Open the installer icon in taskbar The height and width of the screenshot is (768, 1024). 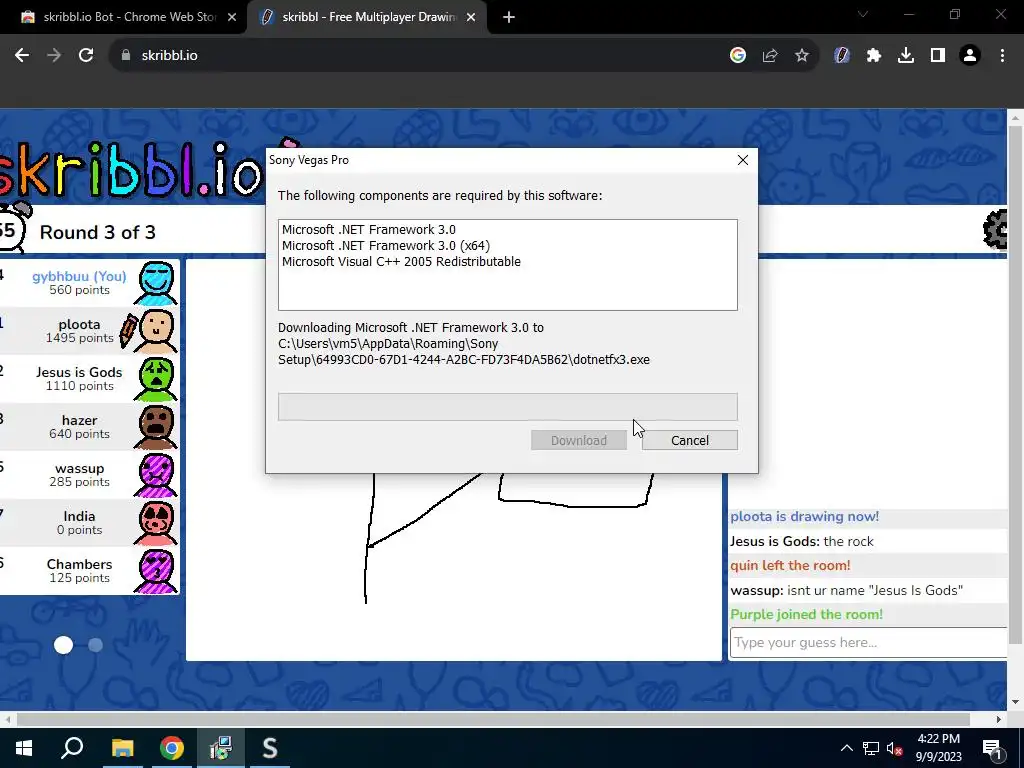[x=221, y=748]
